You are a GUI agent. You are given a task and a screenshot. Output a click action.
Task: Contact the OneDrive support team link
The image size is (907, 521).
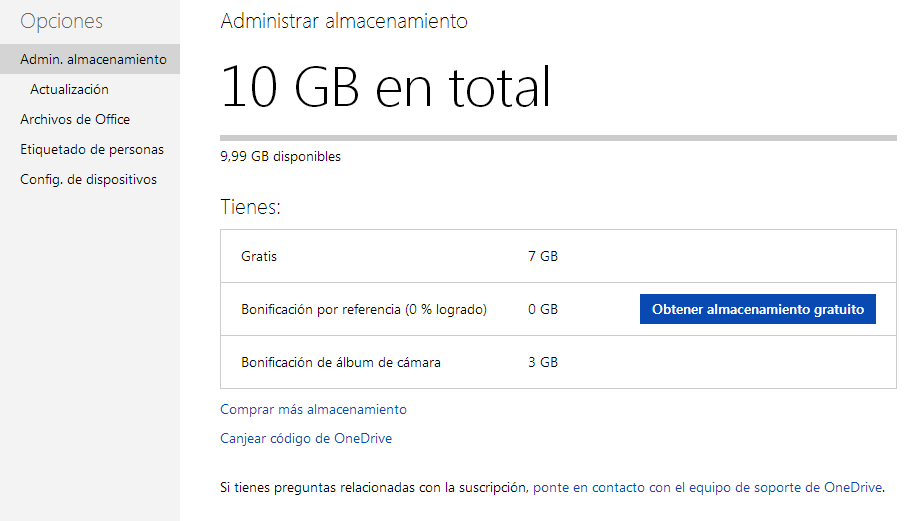tap(708, 487)
